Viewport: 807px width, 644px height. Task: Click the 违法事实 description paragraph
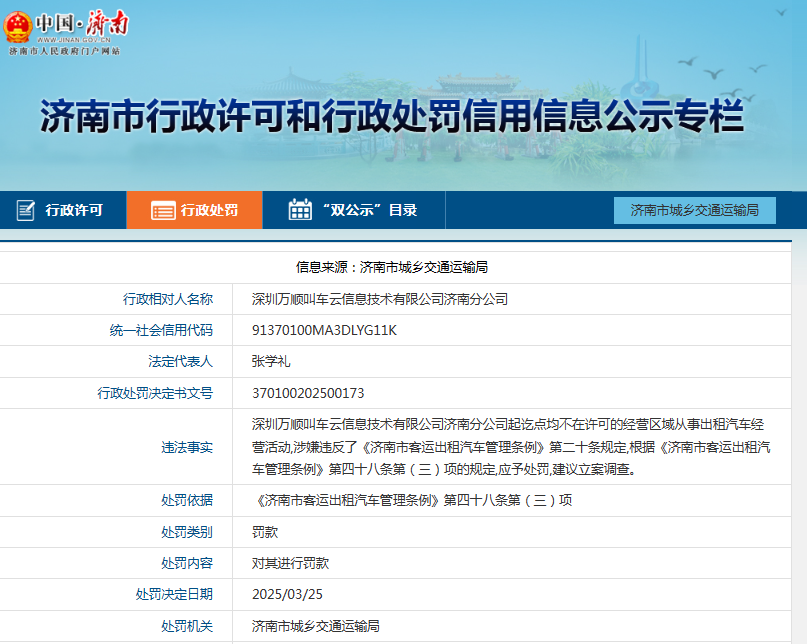pos(511,447)
